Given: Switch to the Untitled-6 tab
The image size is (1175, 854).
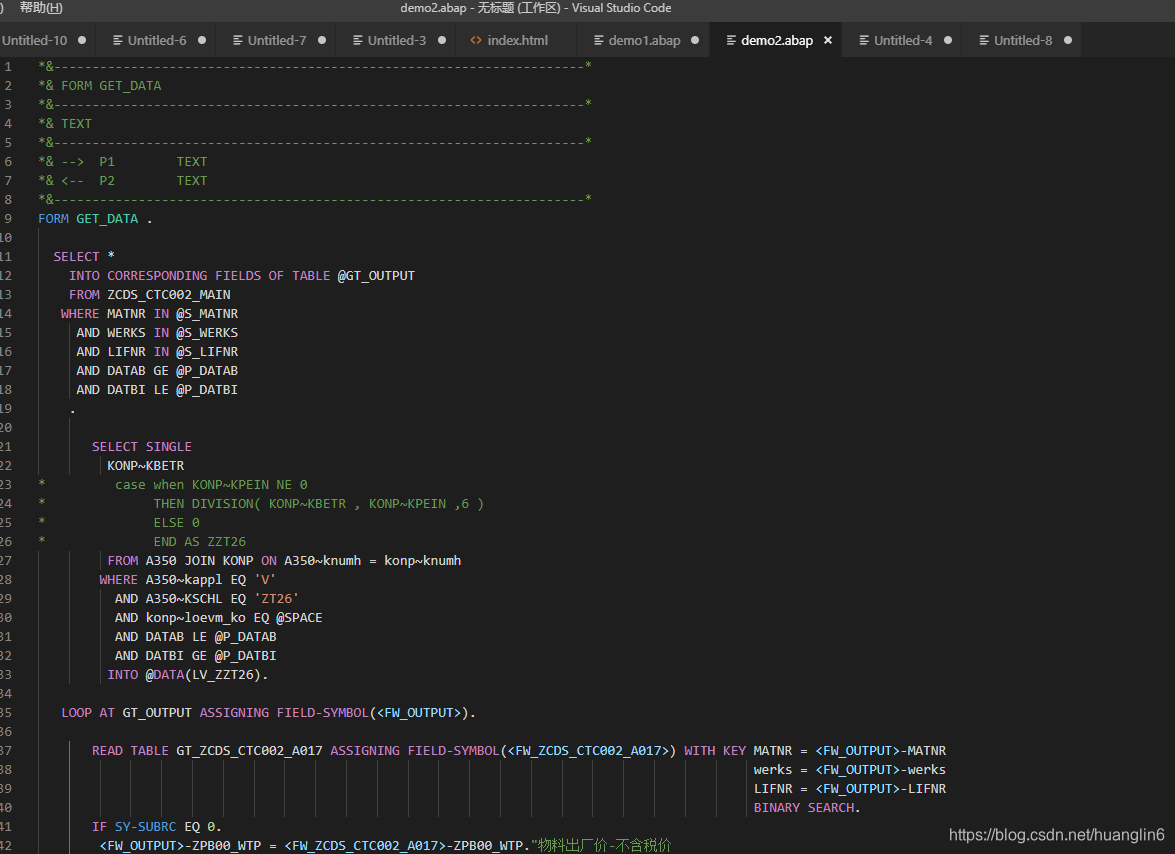Looking at the screenshot, I should point(157,40).
